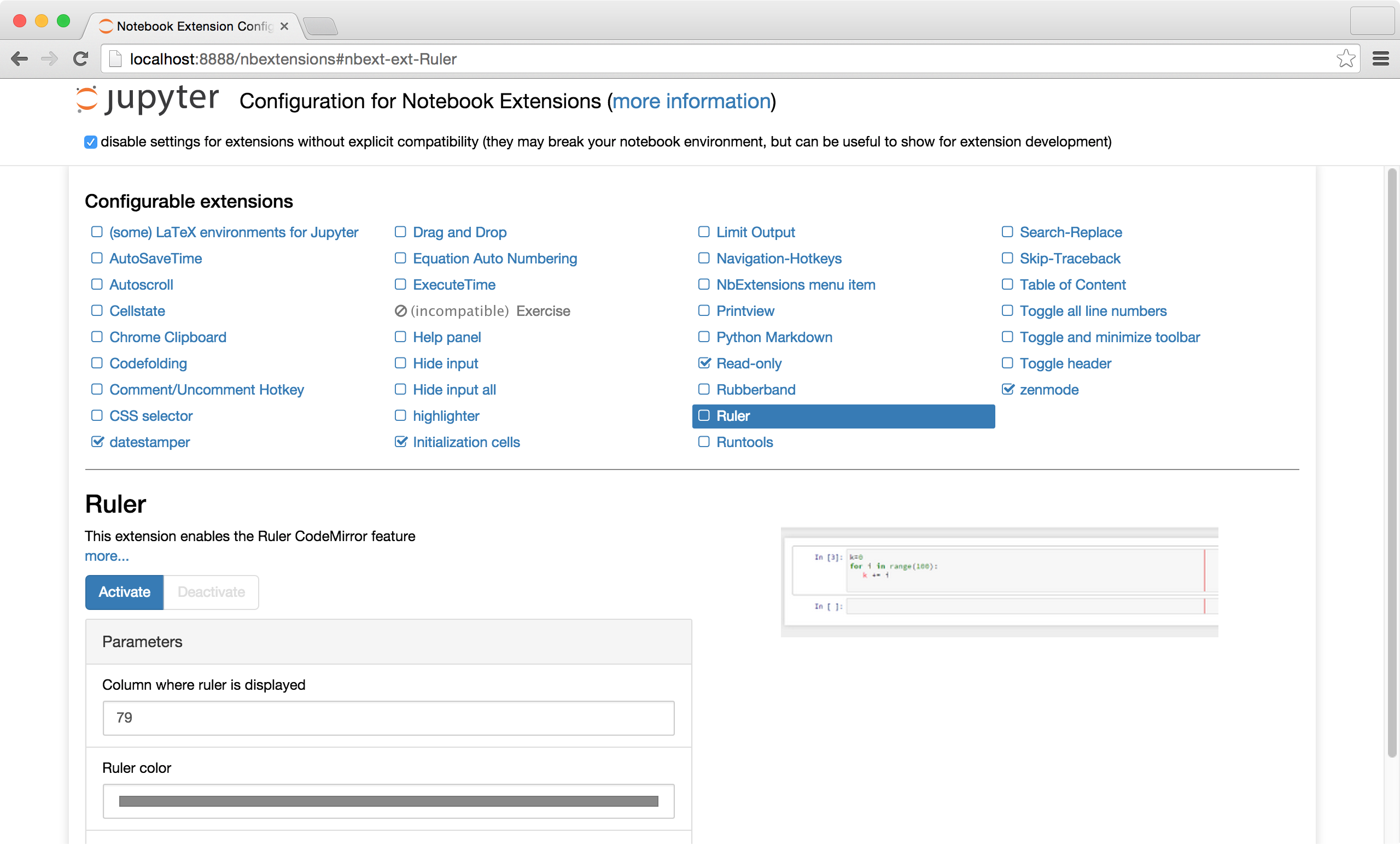
Task: Select Table of Content extension
Action: pos(1072,285)
